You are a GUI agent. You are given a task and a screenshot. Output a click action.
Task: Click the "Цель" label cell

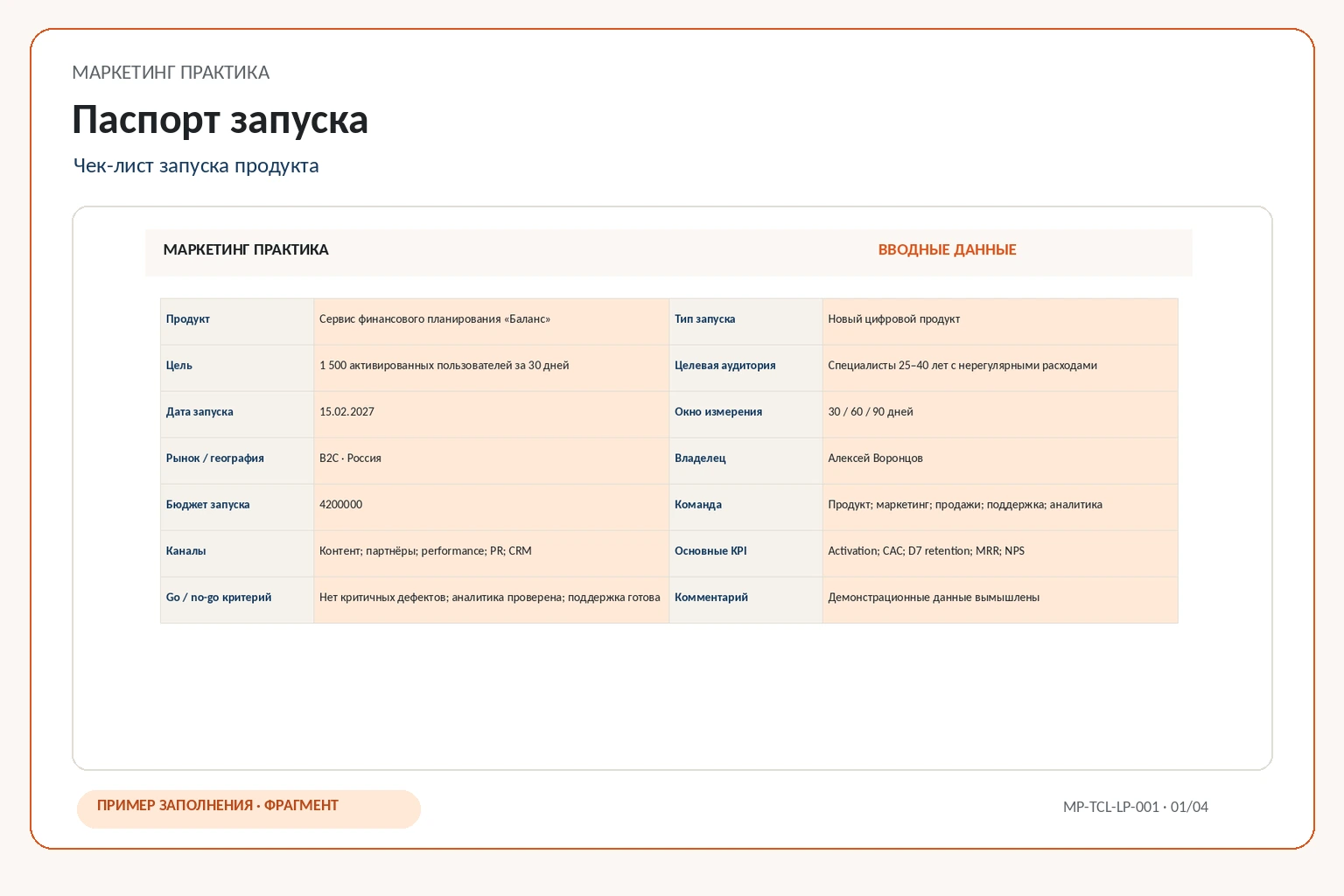(x=237, y=367)
